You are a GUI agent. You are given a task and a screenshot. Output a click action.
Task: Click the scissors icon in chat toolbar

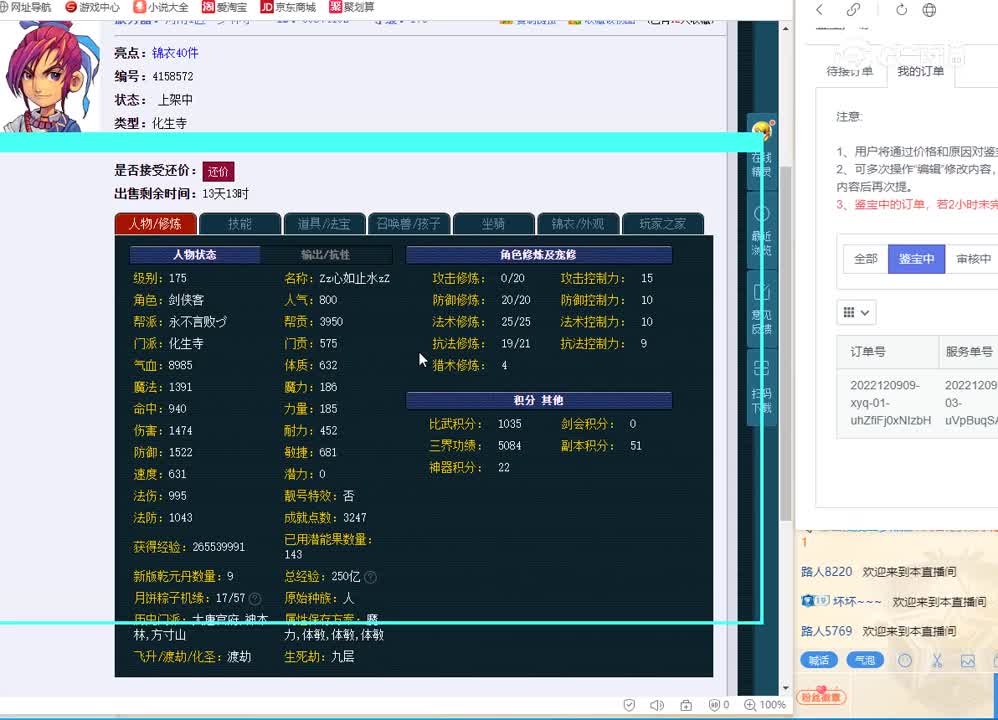point(937,660)
